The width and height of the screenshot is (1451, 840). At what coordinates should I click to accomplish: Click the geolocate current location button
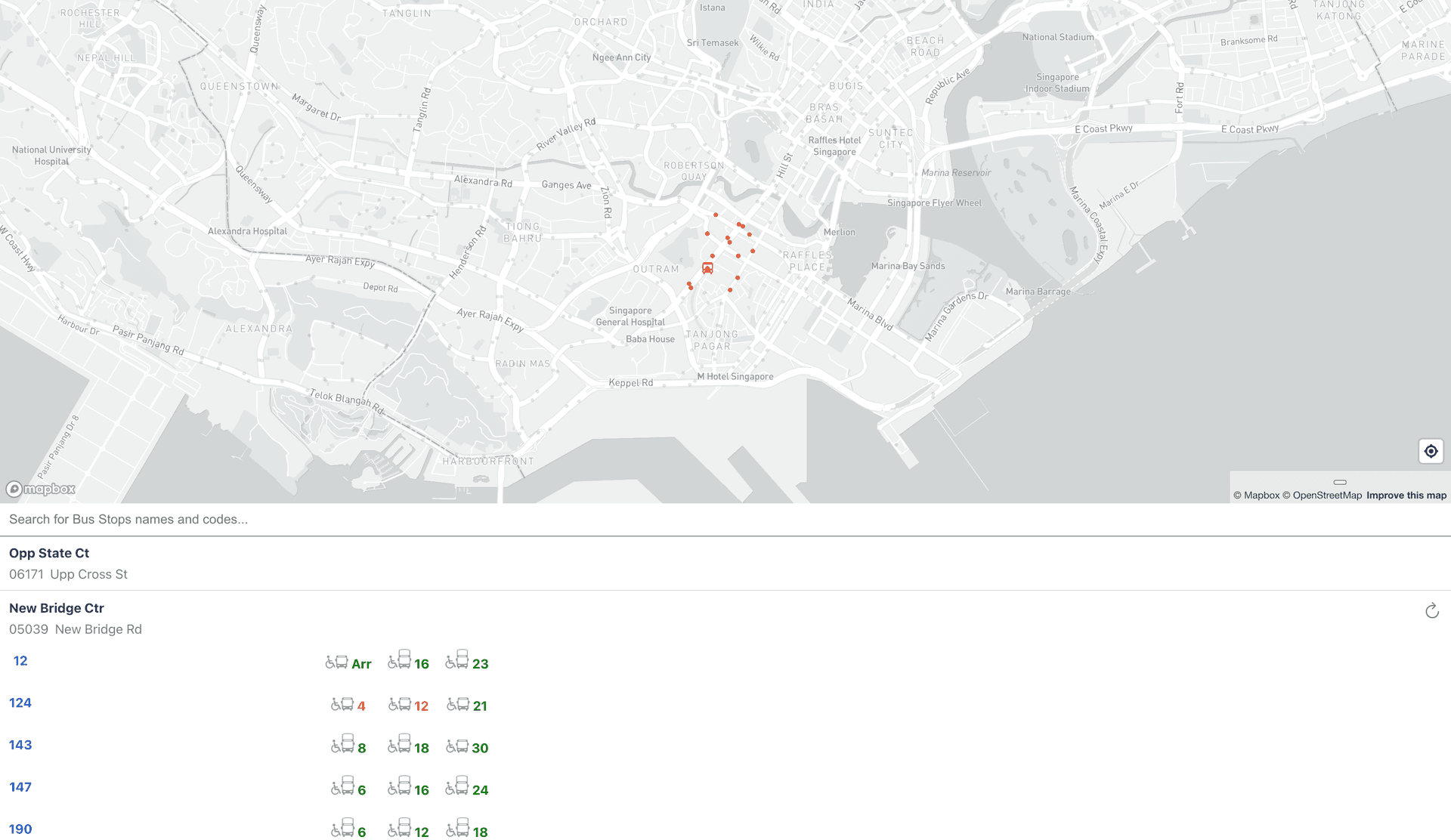(1431, 451)
